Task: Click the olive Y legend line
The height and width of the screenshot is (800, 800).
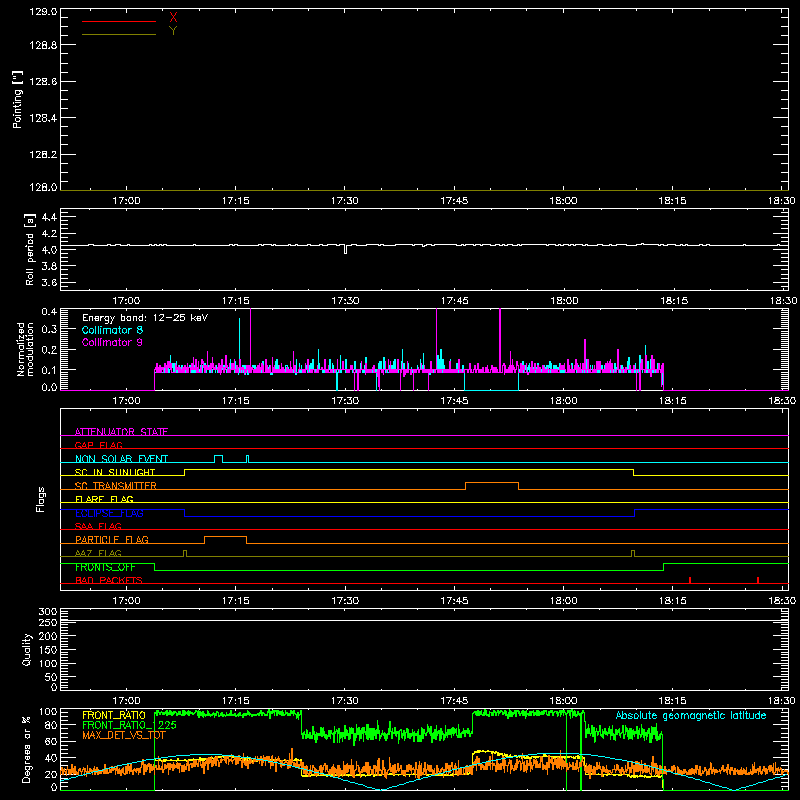Action: 119,34
